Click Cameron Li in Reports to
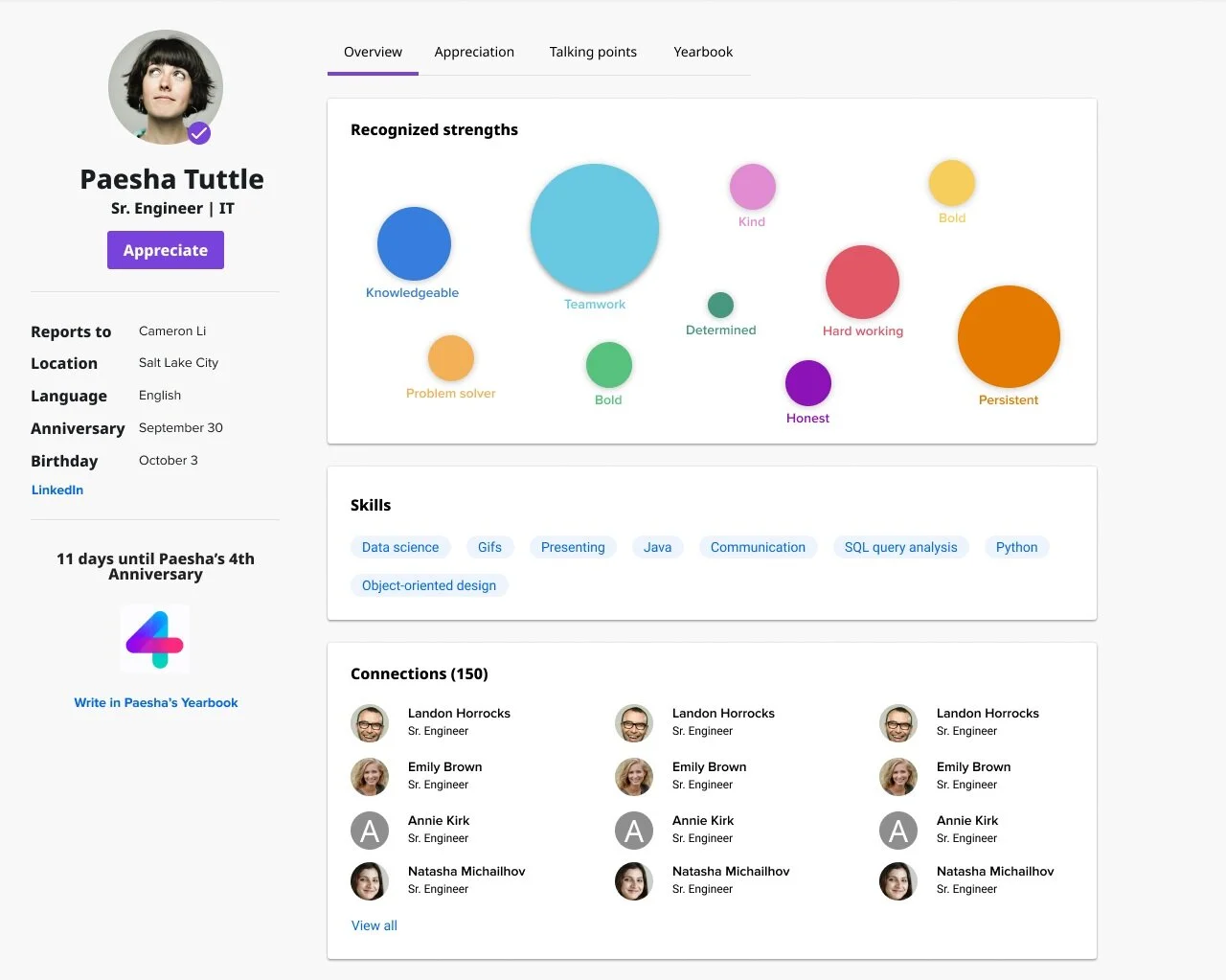The width and height of the screenshot is (1226, 980). pos(172,330)
